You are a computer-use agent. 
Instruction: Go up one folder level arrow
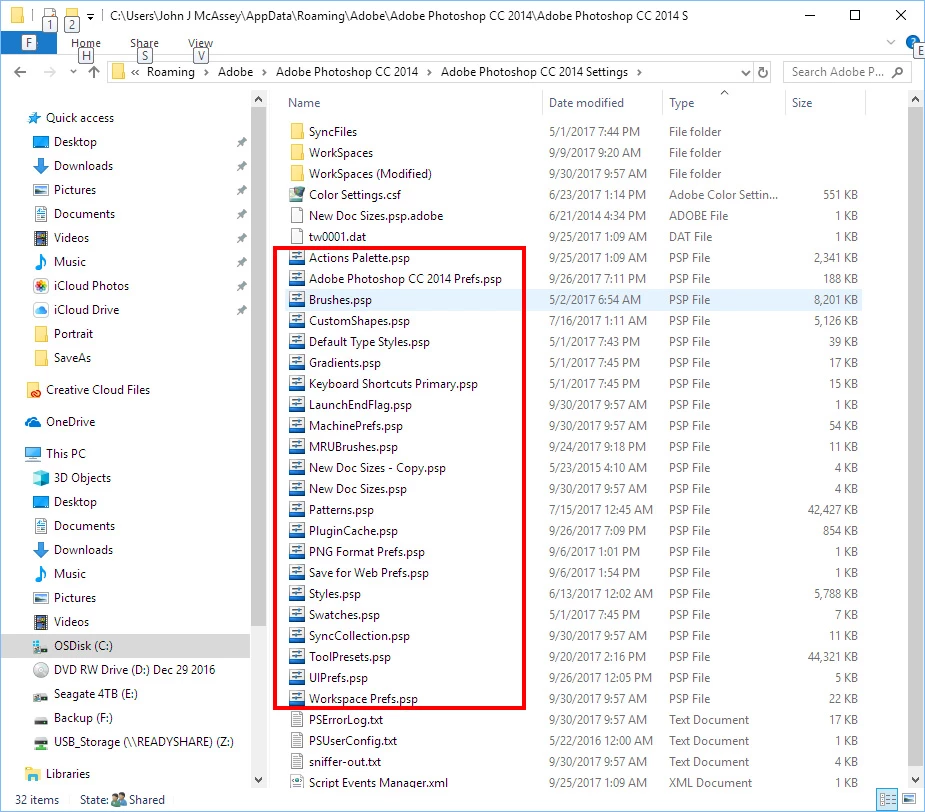pos(94,72)
